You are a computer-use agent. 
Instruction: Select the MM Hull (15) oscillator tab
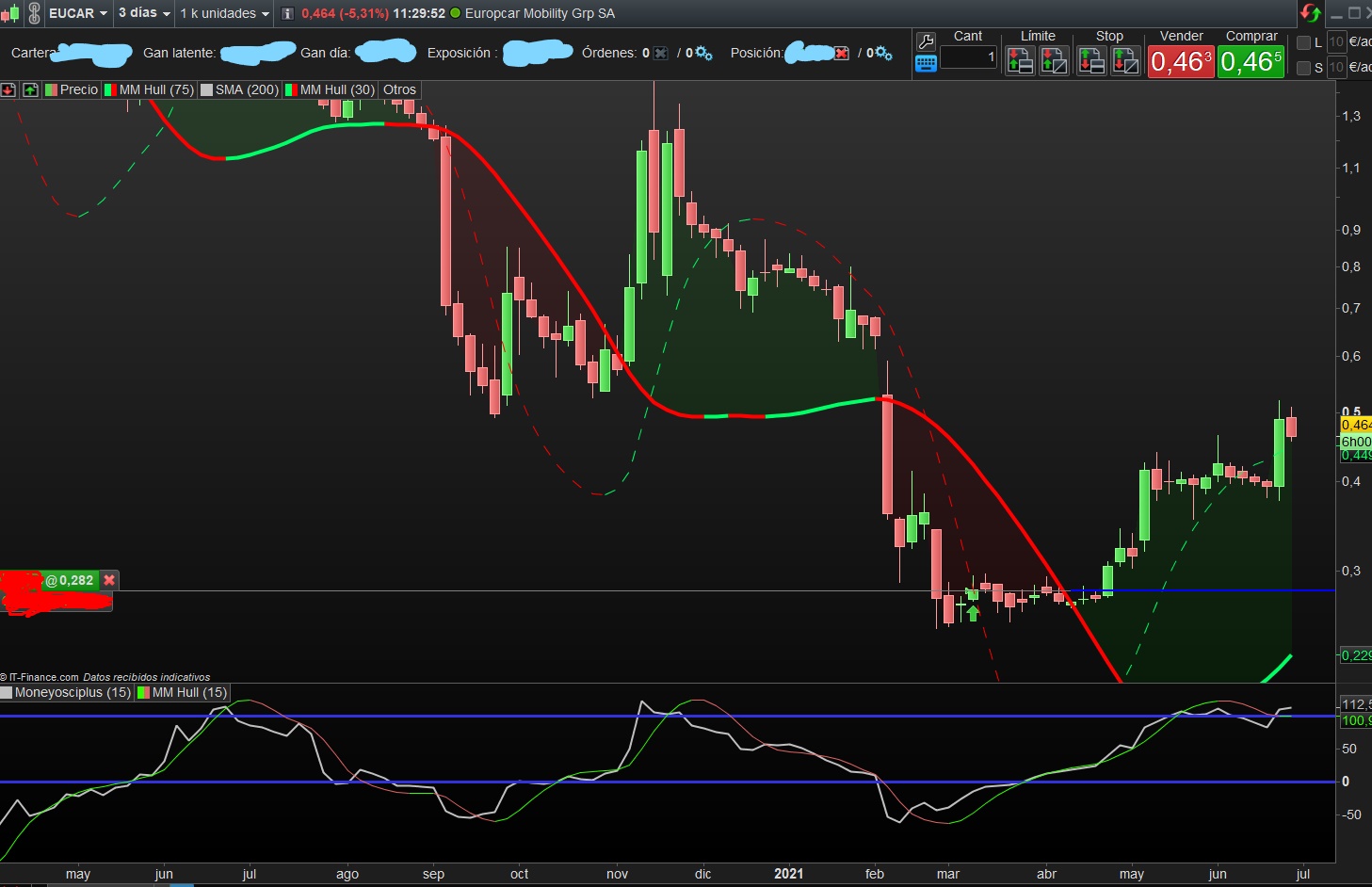pyautogui.click(x=183, y=692)
